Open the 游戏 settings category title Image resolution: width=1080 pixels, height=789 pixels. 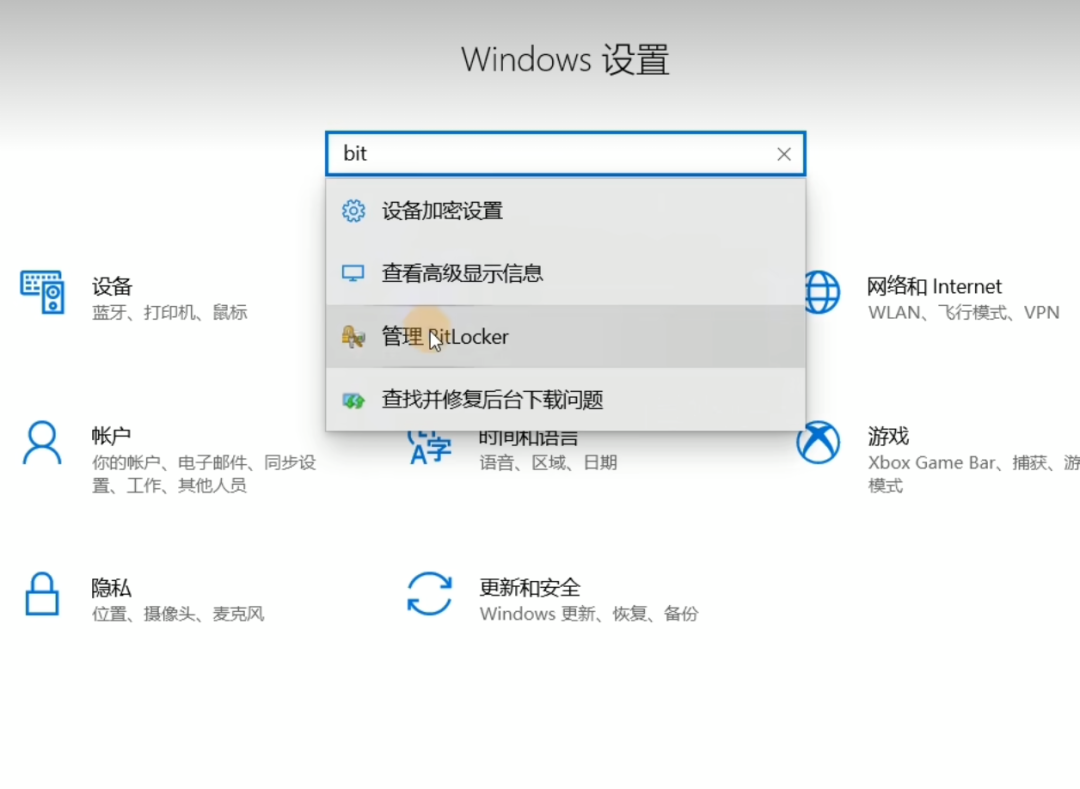888,436
